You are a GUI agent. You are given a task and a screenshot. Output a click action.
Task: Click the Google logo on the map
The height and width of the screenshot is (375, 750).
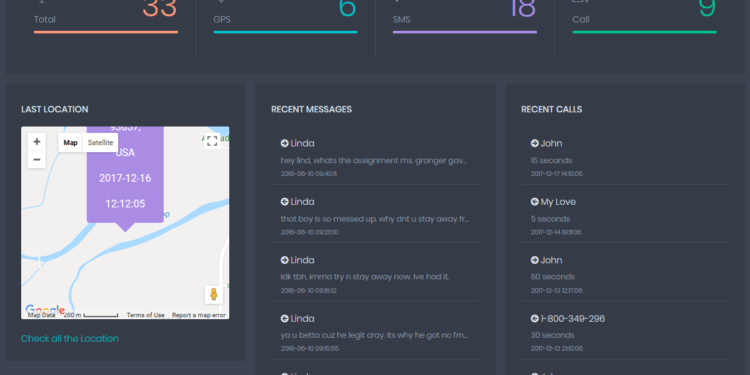pos(45,309)
